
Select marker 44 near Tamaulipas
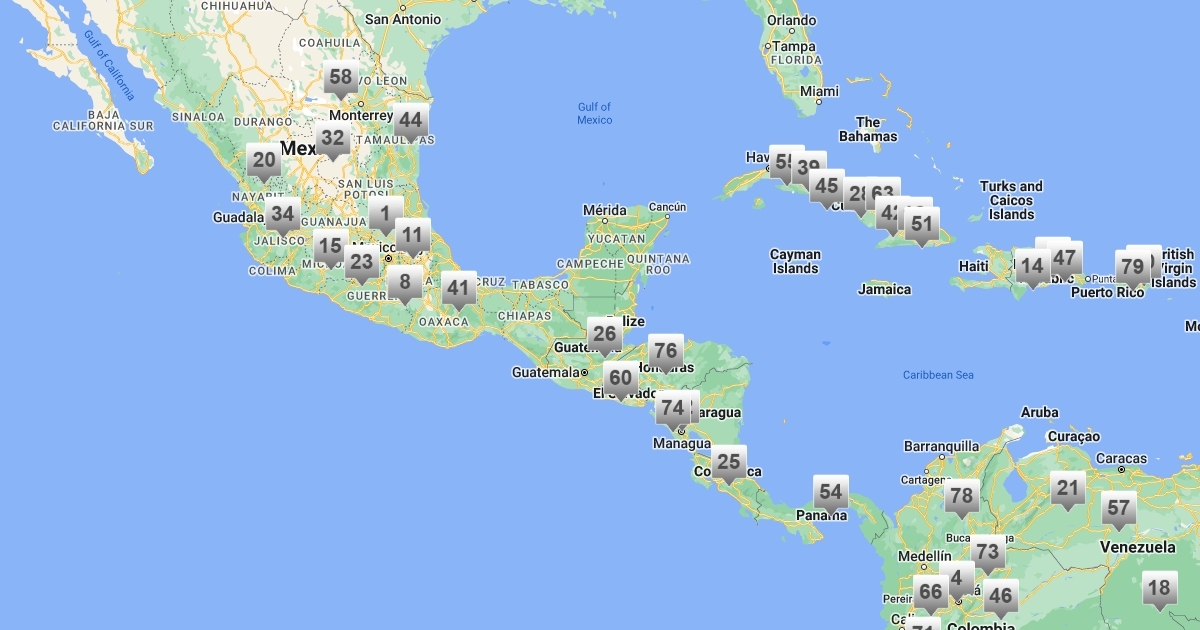(x=410, y=122)
